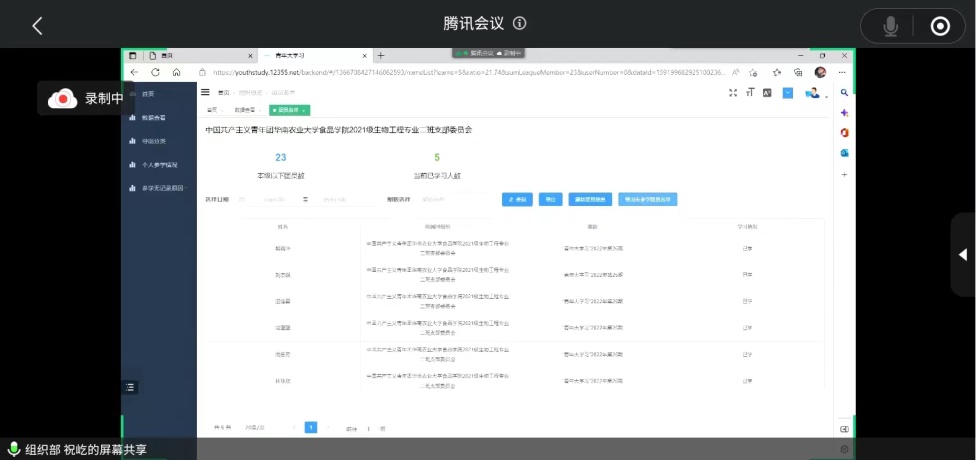Expand the 参学无记录原因 sidebar menu
Viewport: 976px width, 460px height.
pyautogui.click(x=162, y=188)
